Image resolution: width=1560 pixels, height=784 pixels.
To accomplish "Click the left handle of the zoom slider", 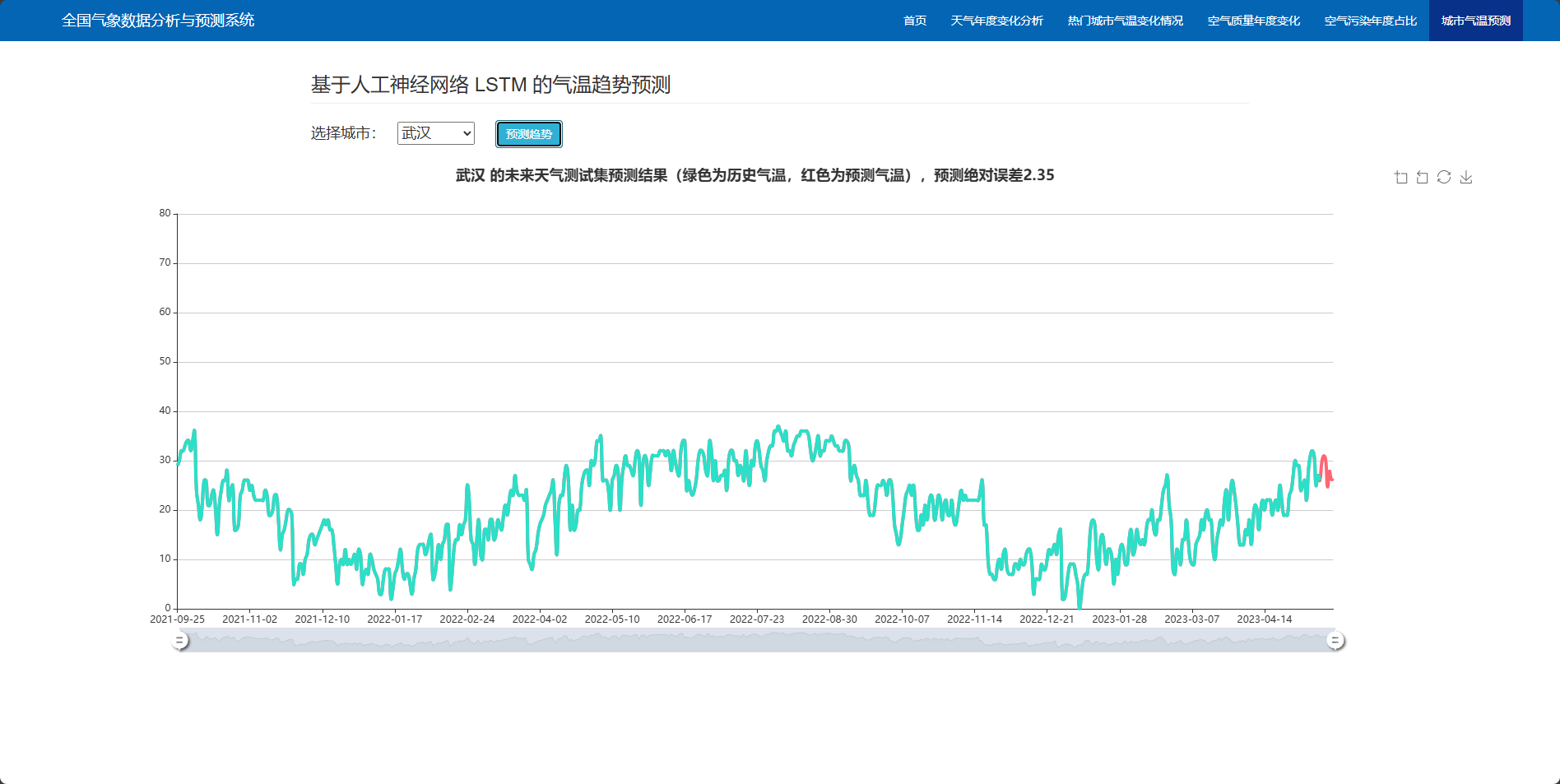I will pyautogui.click(x=180, y=640).
